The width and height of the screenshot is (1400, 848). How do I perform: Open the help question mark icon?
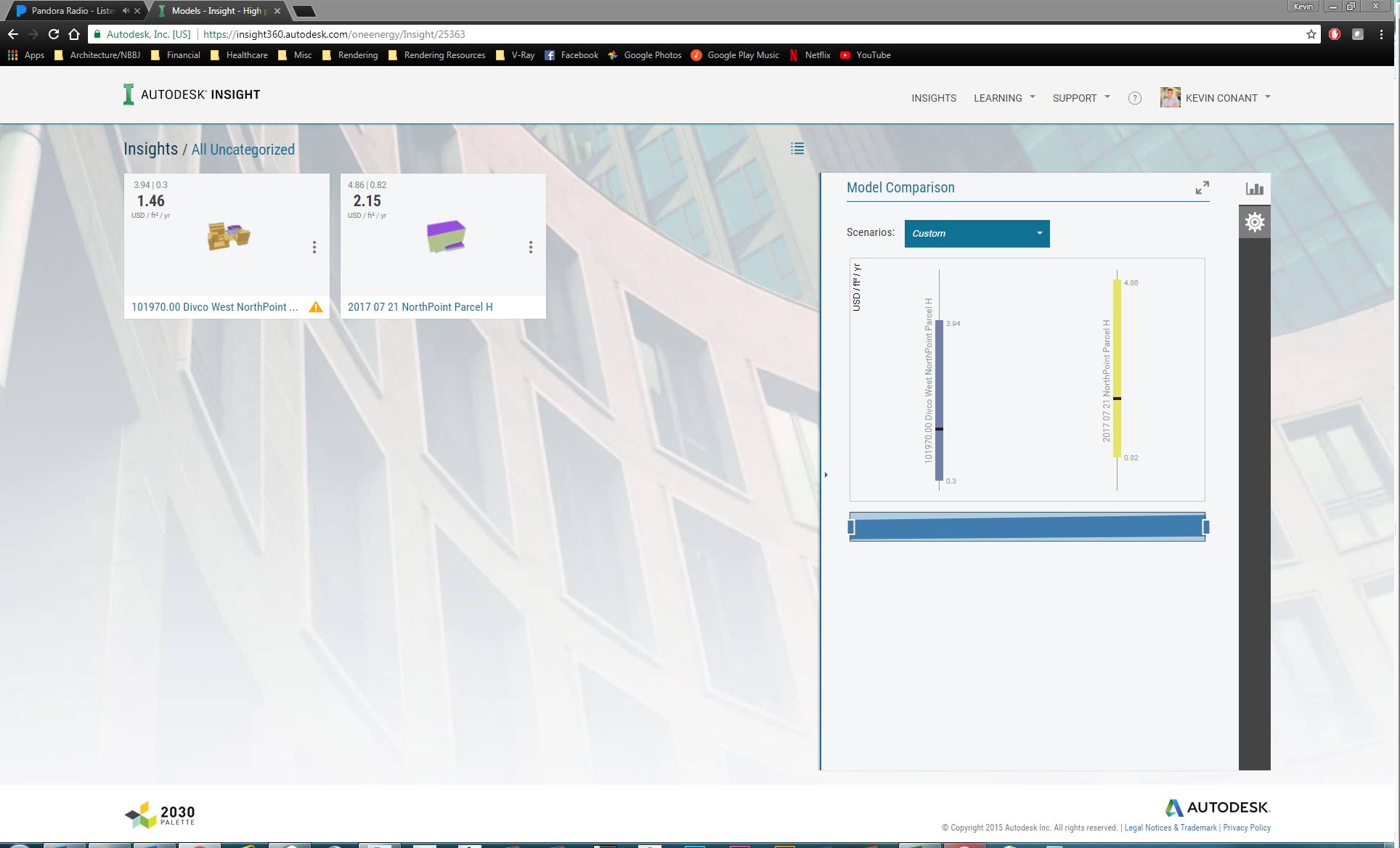click(1135, 97)
